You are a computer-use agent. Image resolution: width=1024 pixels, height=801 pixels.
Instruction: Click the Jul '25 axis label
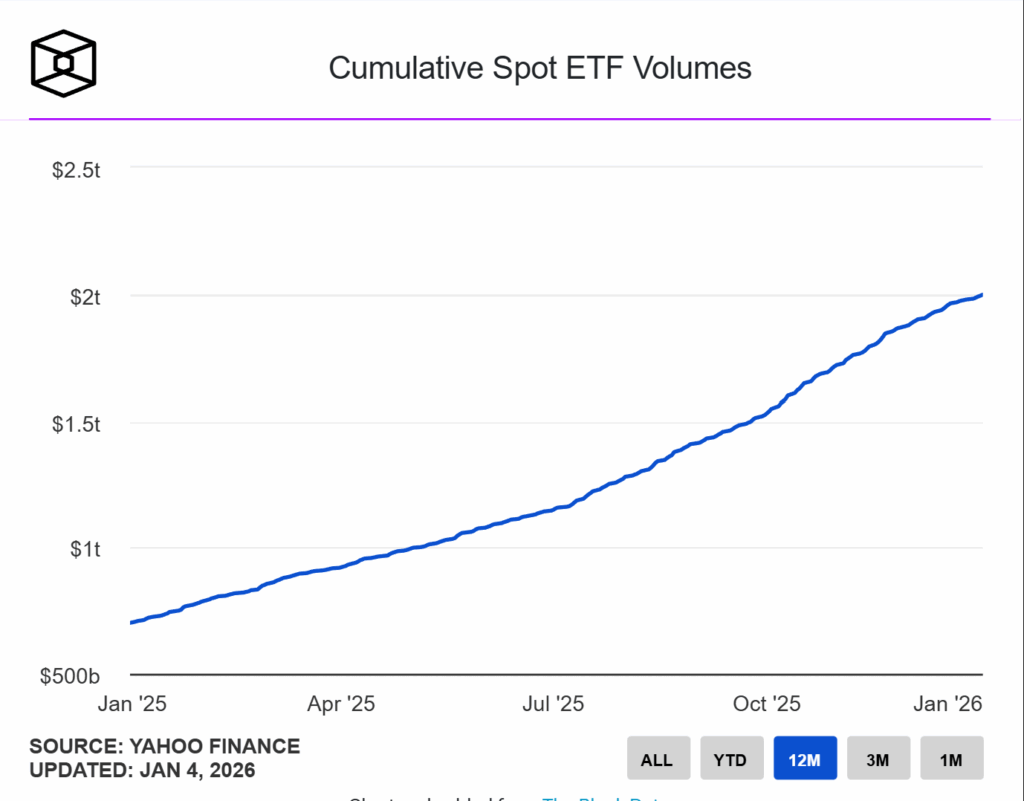552,704
